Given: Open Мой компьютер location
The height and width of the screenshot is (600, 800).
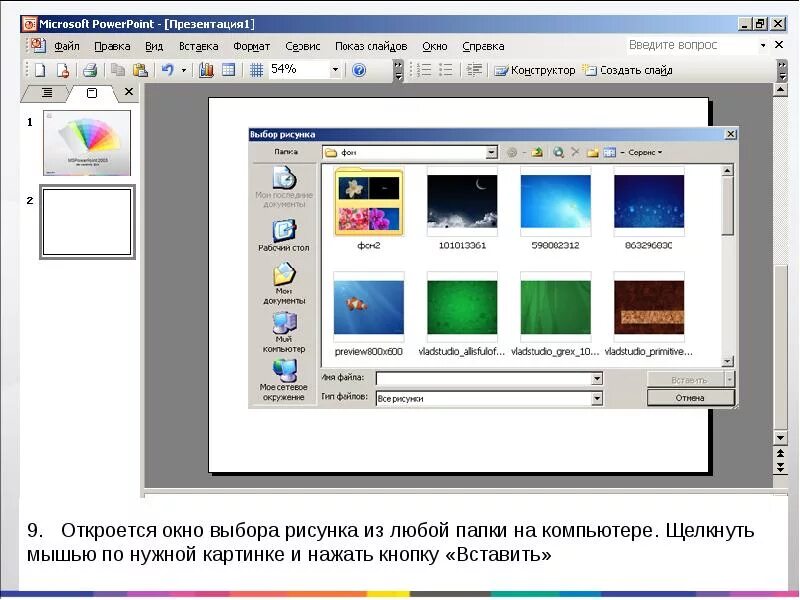Looking at the screenshot, I should pos(284,333).
